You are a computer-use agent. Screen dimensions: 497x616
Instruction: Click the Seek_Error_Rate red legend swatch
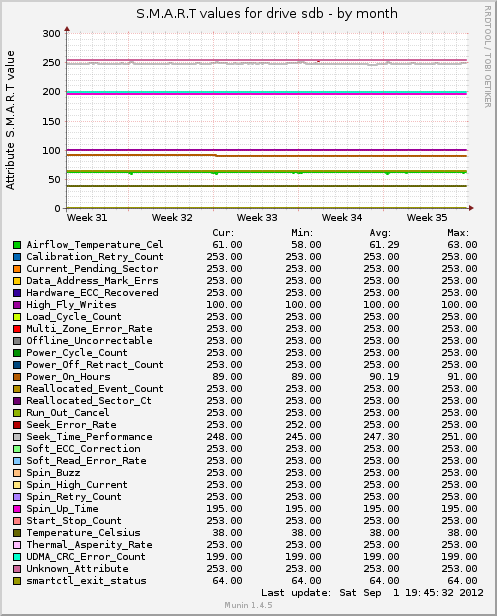[17, 425]
